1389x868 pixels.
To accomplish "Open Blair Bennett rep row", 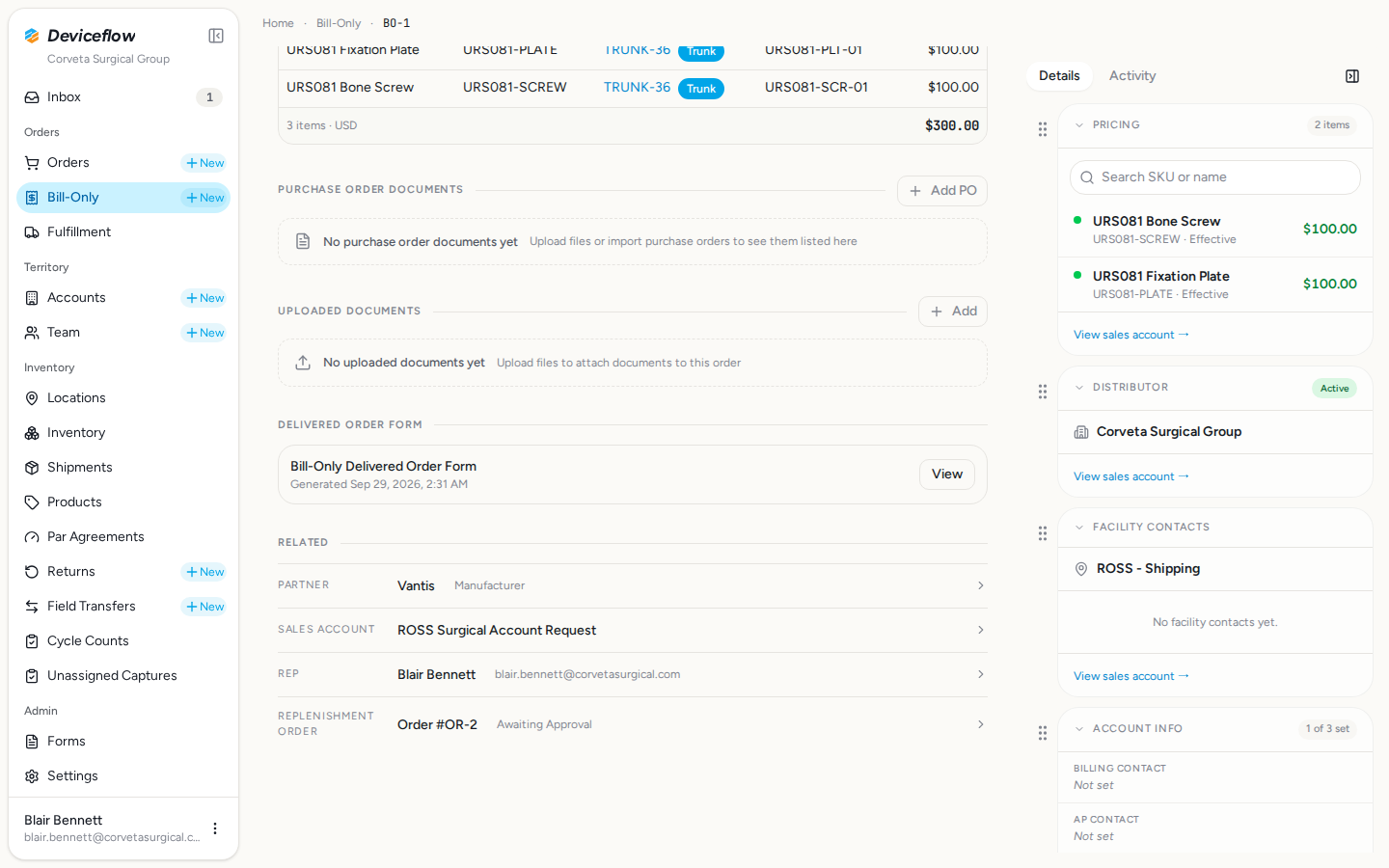I will (633, 674).
